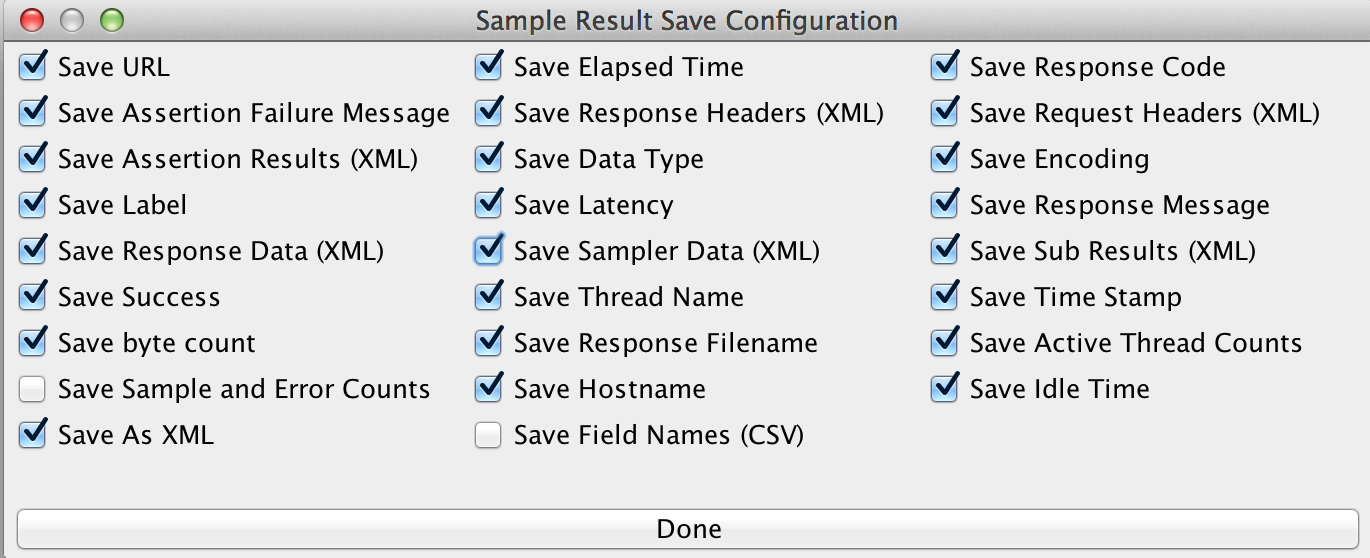The height and width of the screenshot is (558, 1370).
Task: Turn off Save Idle Time
Action: (945, 389)
